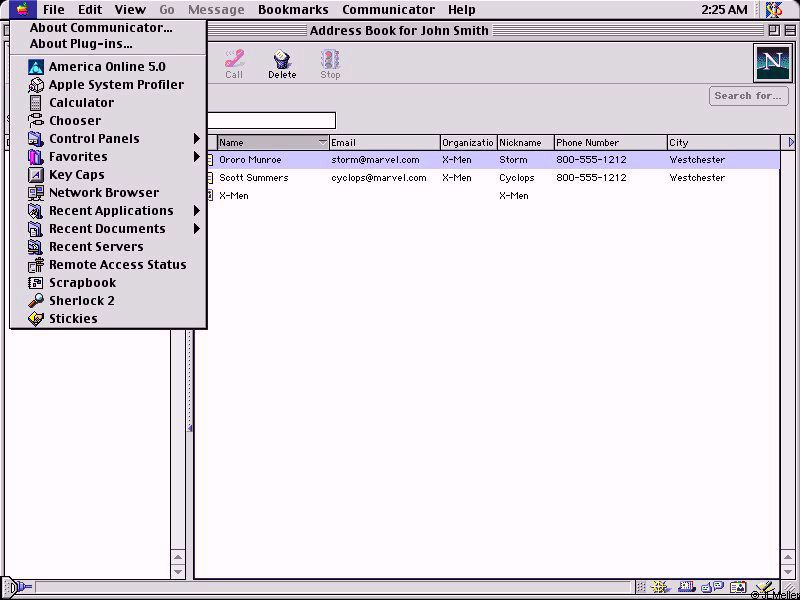800x600 pixels.
Task: Open the Communicator menu in the menu bar
Action: 388,10
